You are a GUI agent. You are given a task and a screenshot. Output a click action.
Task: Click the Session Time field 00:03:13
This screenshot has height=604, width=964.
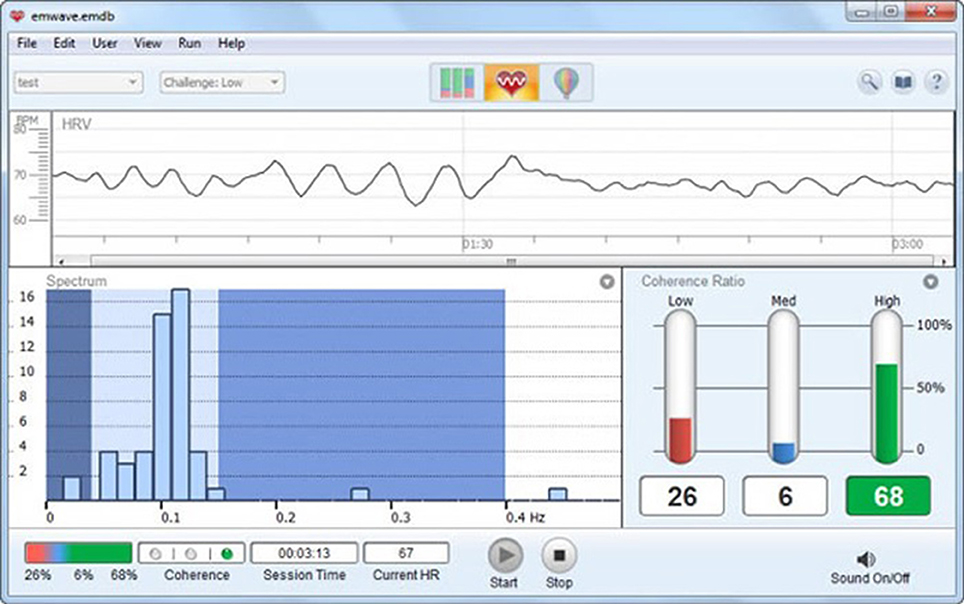[x=304, y=553]
